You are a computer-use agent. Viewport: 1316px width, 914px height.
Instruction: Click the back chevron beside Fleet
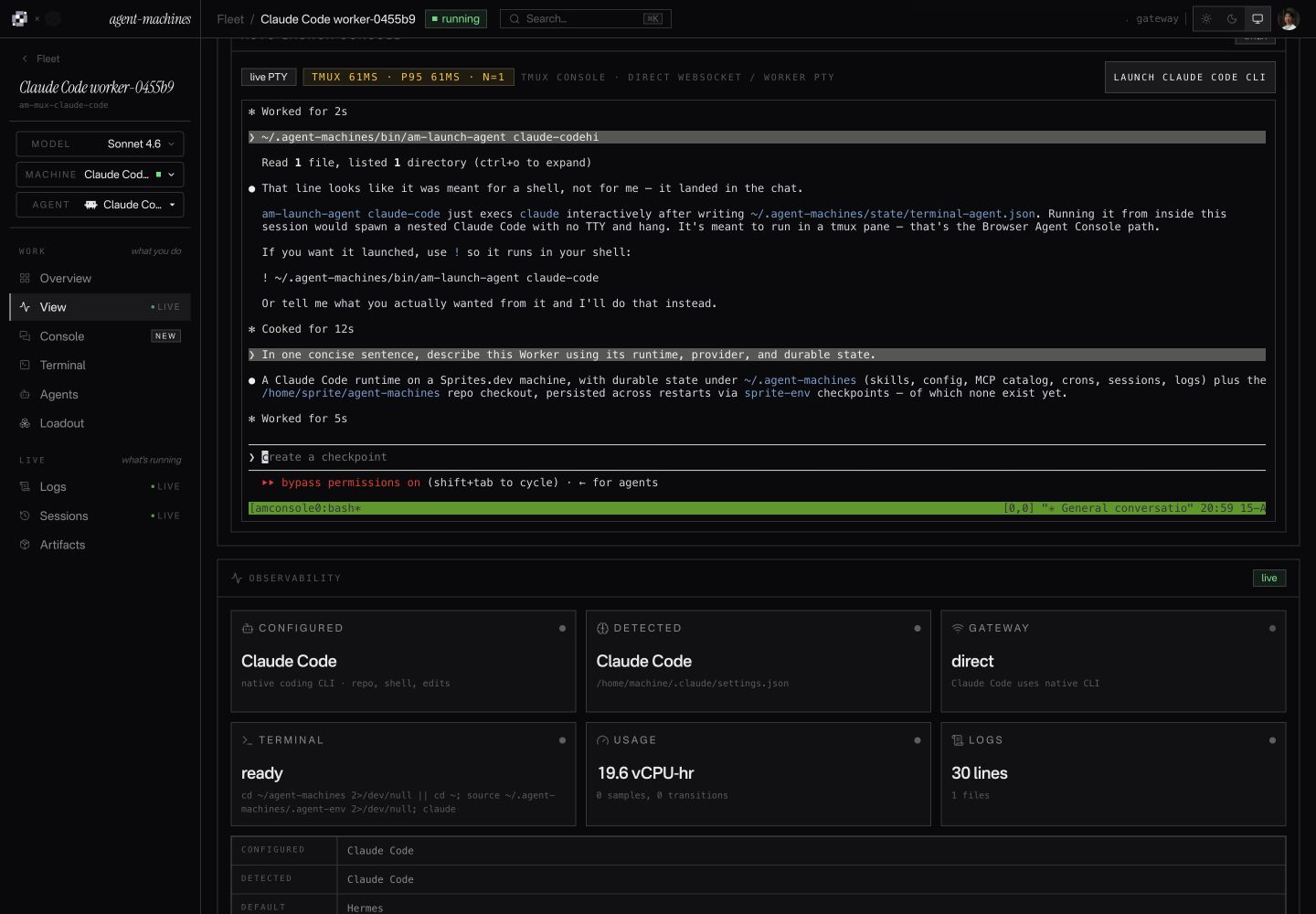(25, 58)
